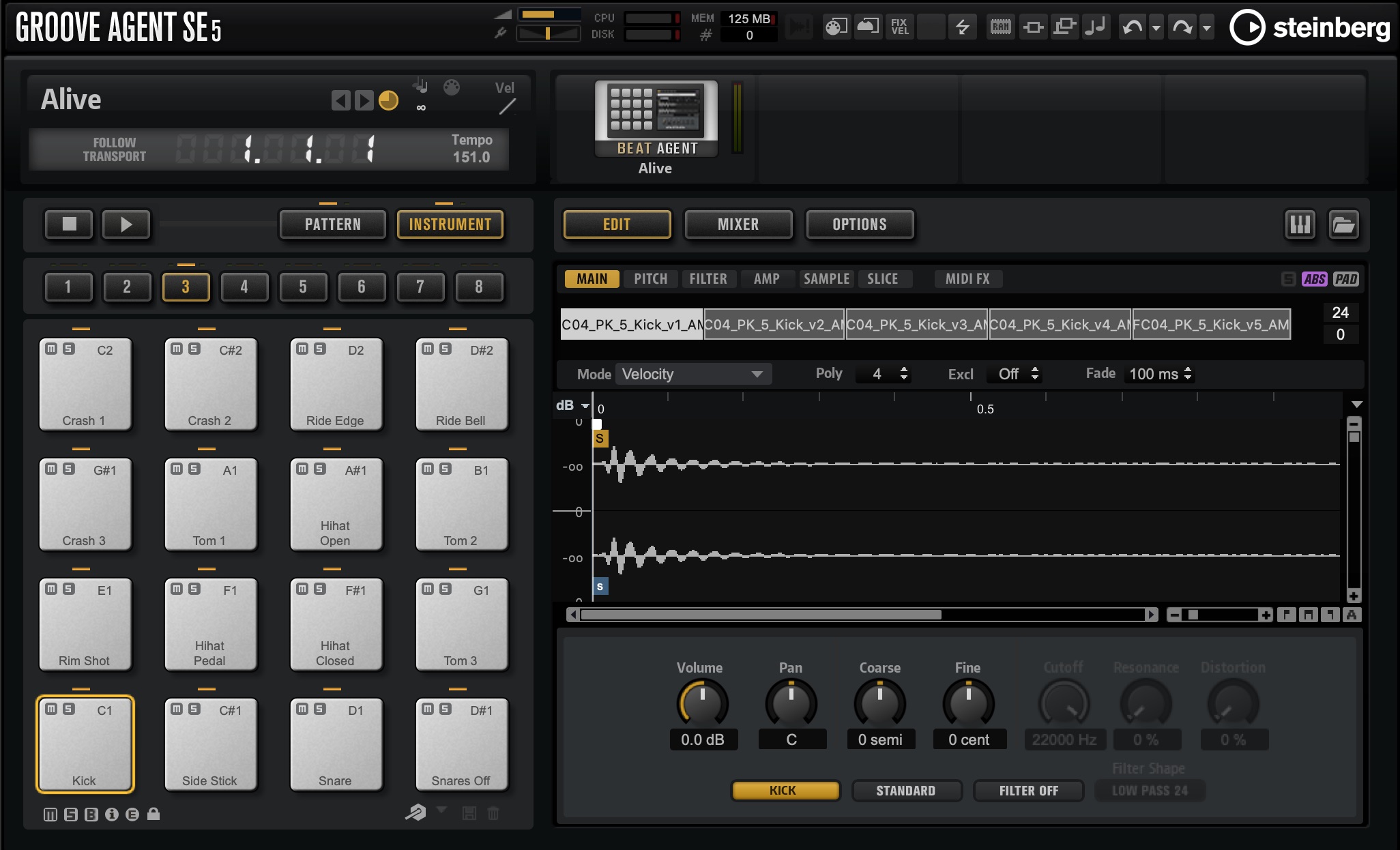The image size is (1400, 850).
Task: Click the STANDARD button
Action: (906, 791)
